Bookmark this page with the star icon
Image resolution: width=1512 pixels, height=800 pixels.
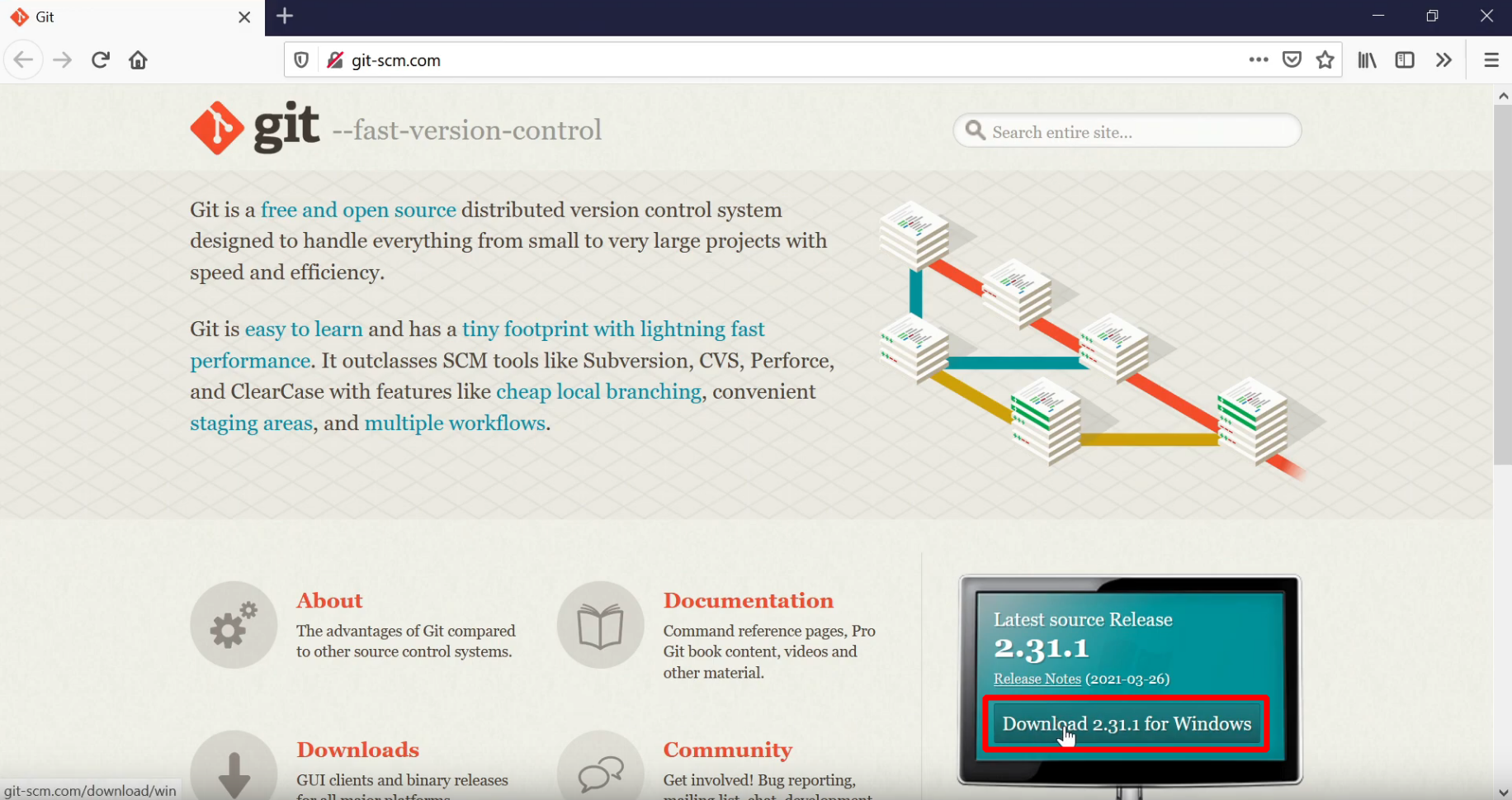(1325, 60)
